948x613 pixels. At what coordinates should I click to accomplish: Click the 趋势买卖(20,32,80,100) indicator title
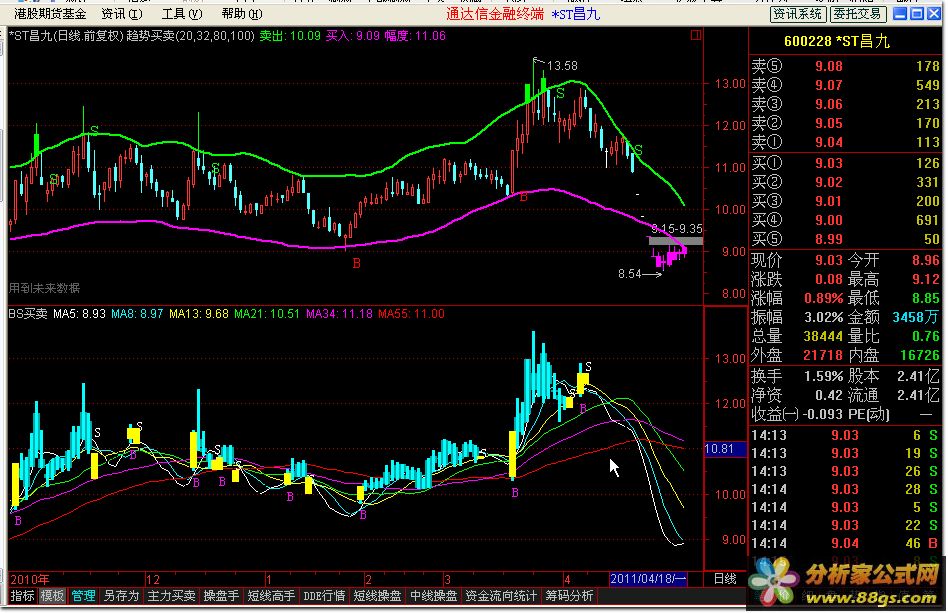[x=190, y=36]
